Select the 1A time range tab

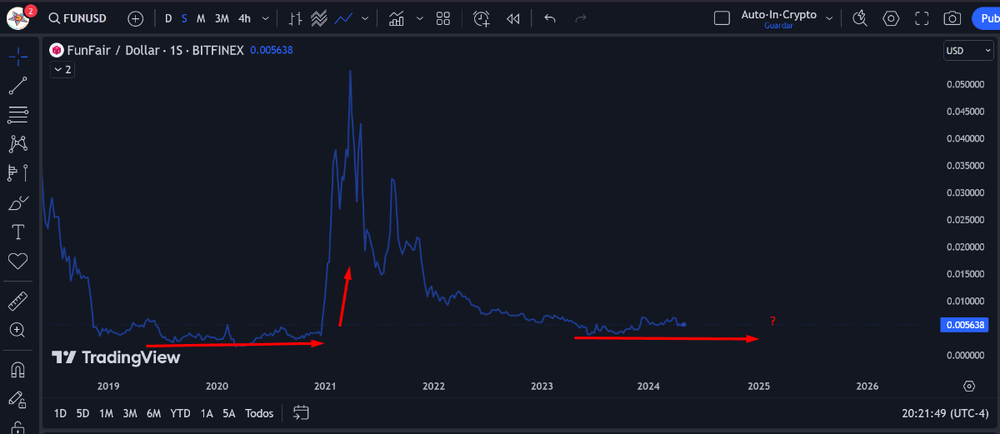coord(206,413)
